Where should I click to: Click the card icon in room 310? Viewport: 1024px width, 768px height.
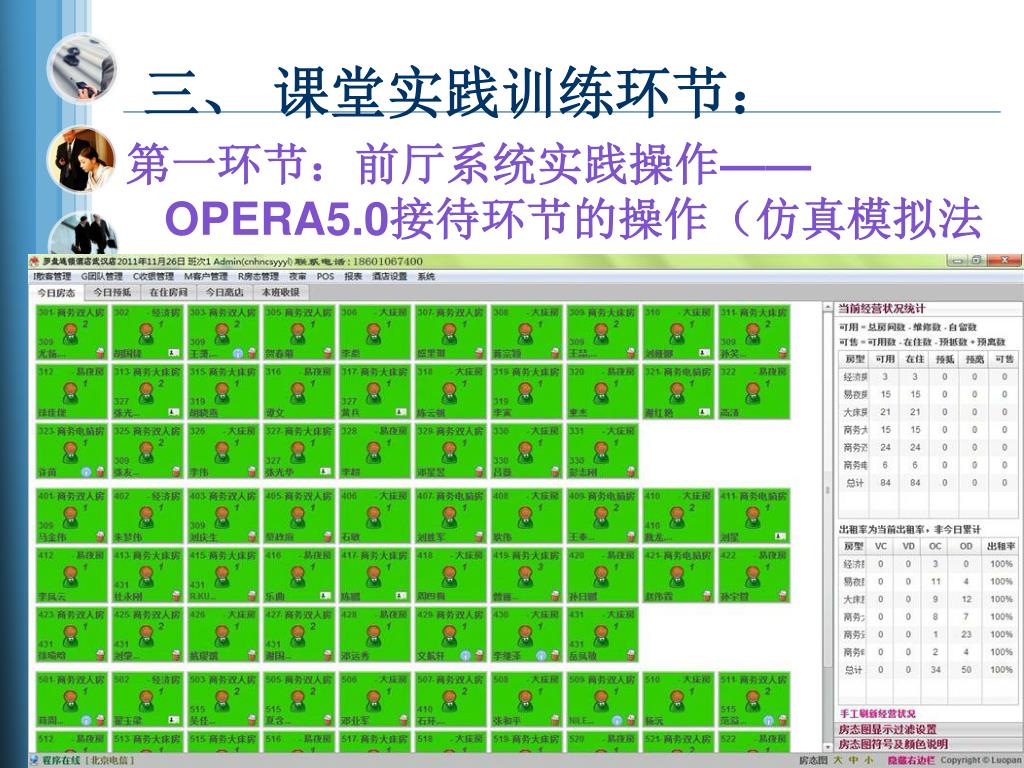[x=704, y=353]
